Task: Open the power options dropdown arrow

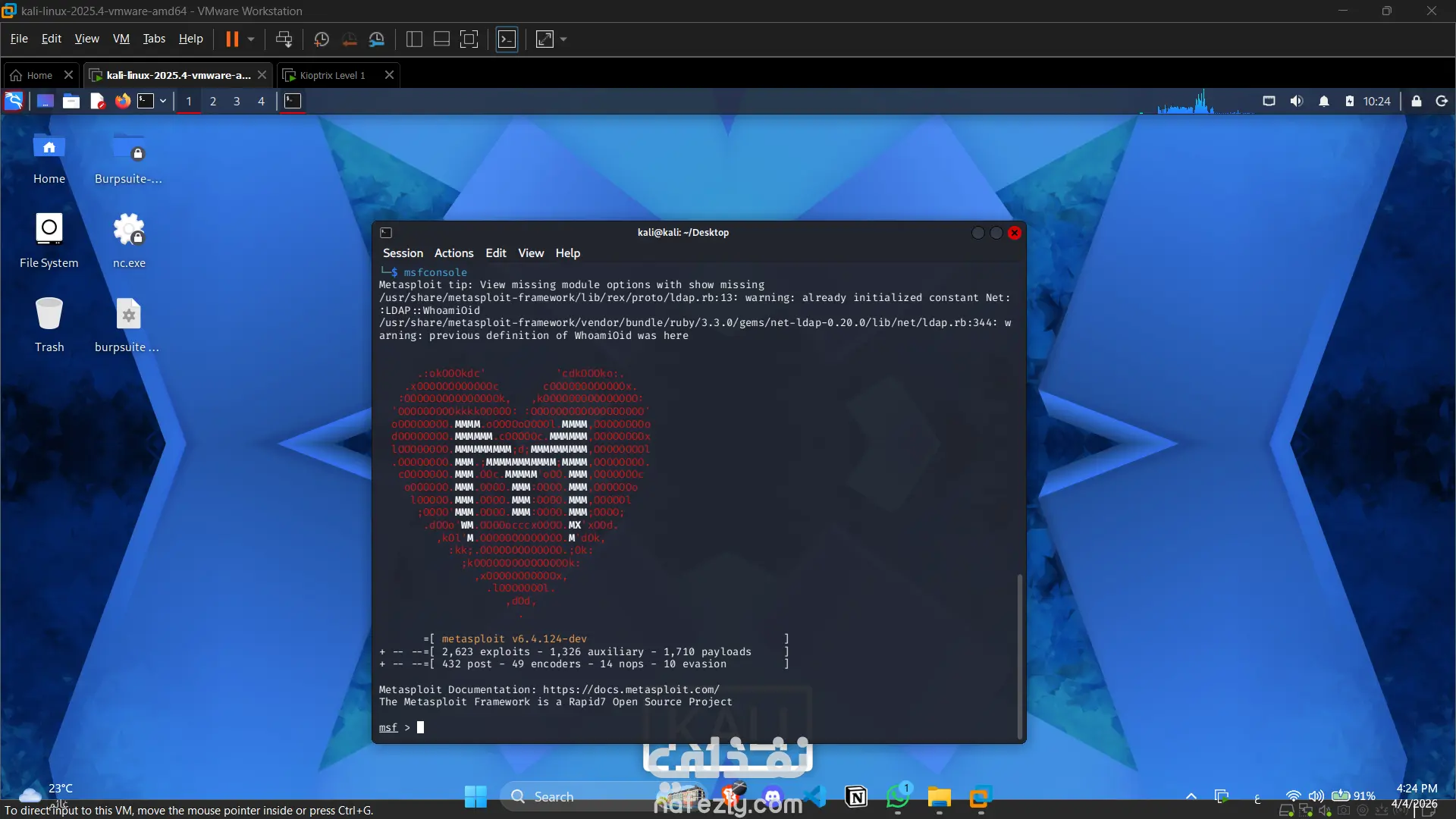Action: click(x=251, y=39)
